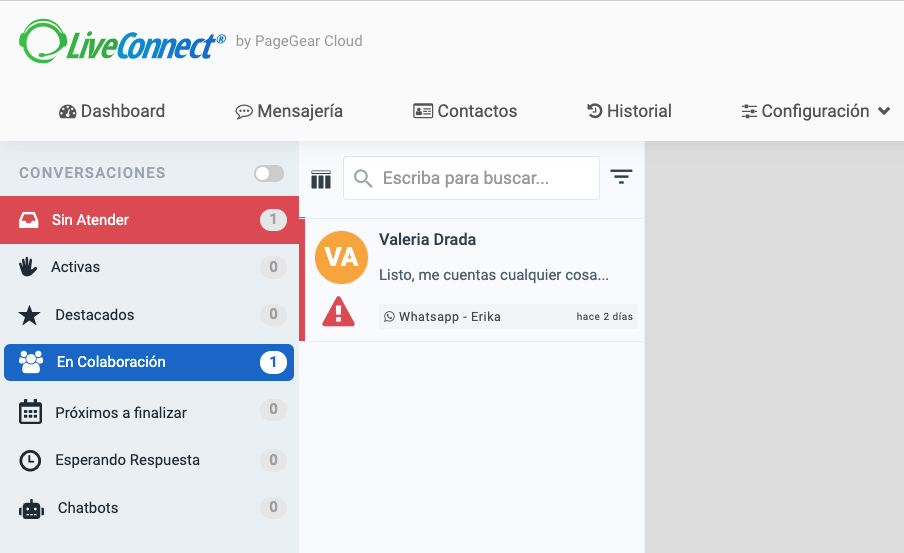Click the Chatbots robot icon

click(31, 509)
